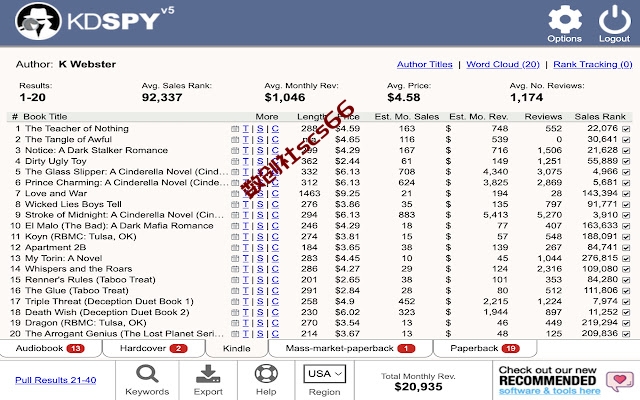640x400 pixels.
Task: Click calendar icon for El Malo row
Action: [235, 226]
